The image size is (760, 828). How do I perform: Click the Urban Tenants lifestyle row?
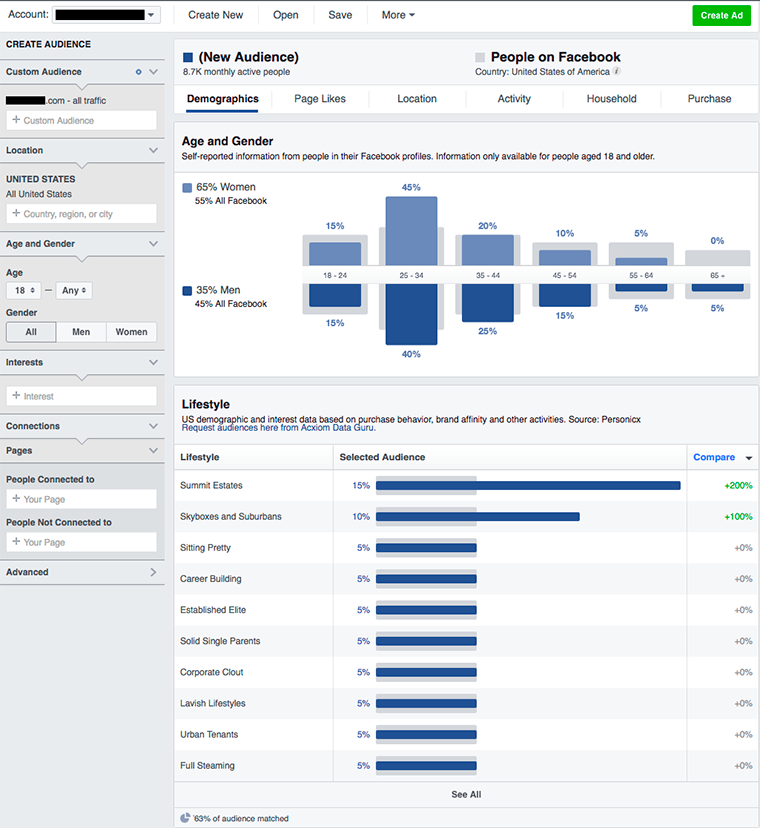pyautogui.click(x=466, y=735)
